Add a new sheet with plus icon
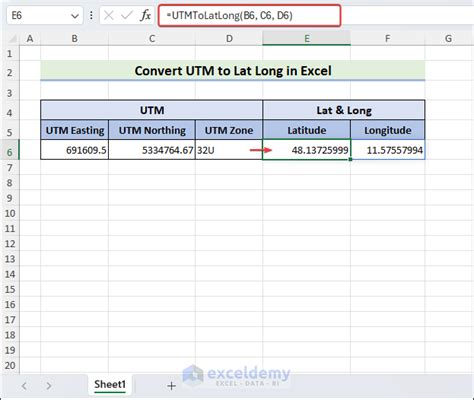This screenshot has height=400, width=474. [171, 386]
